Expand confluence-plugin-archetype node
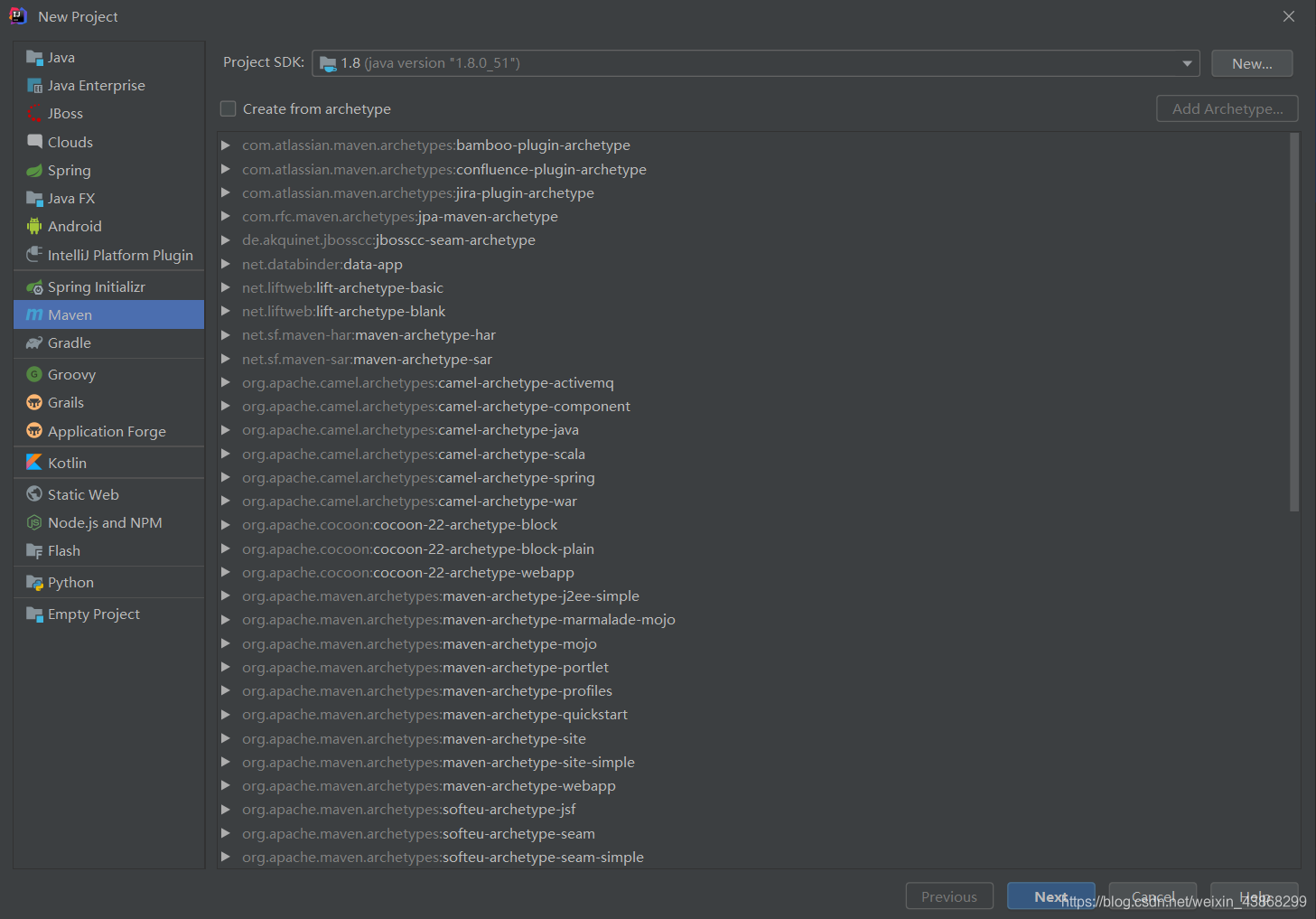Viewport: 1316px width, 919px height. [226, 169]
